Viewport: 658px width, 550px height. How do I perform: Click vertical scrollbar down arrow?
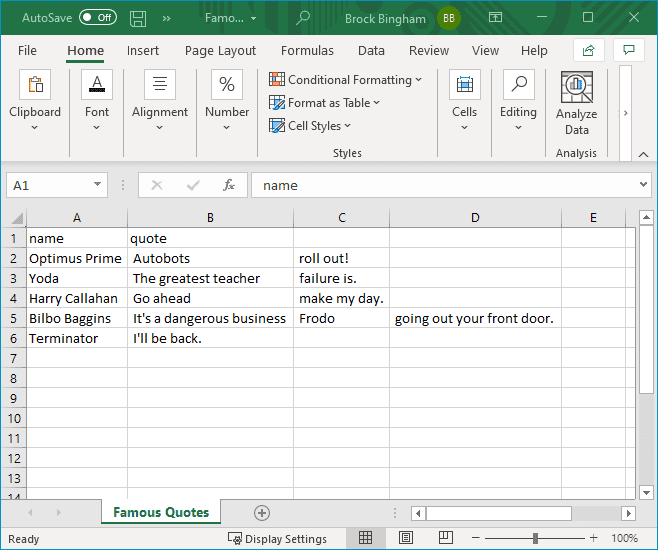646,493
